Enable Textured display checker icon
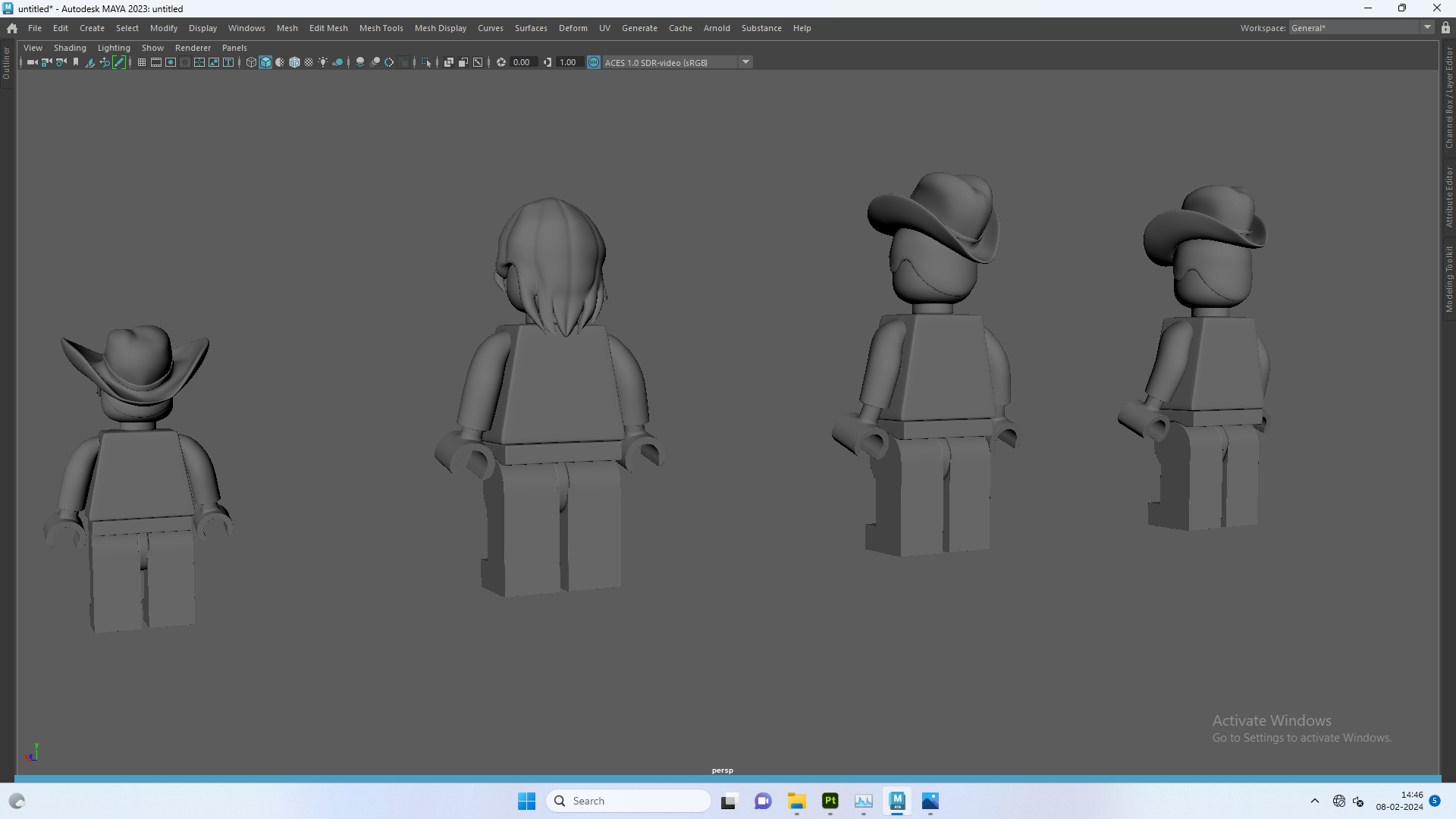Screen dimensions: 1456x819 coord(309,62)
